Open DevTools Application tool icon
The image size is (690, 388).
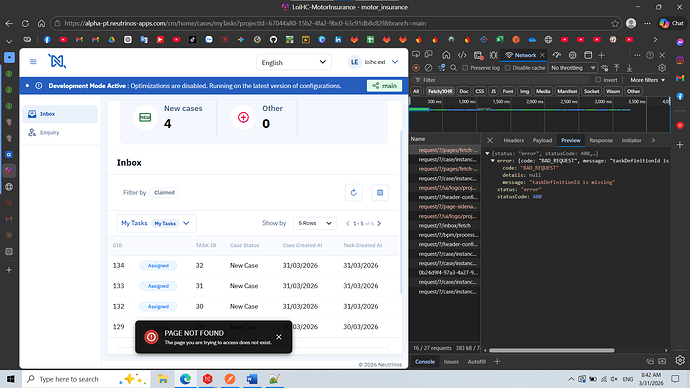click(588, 55)
